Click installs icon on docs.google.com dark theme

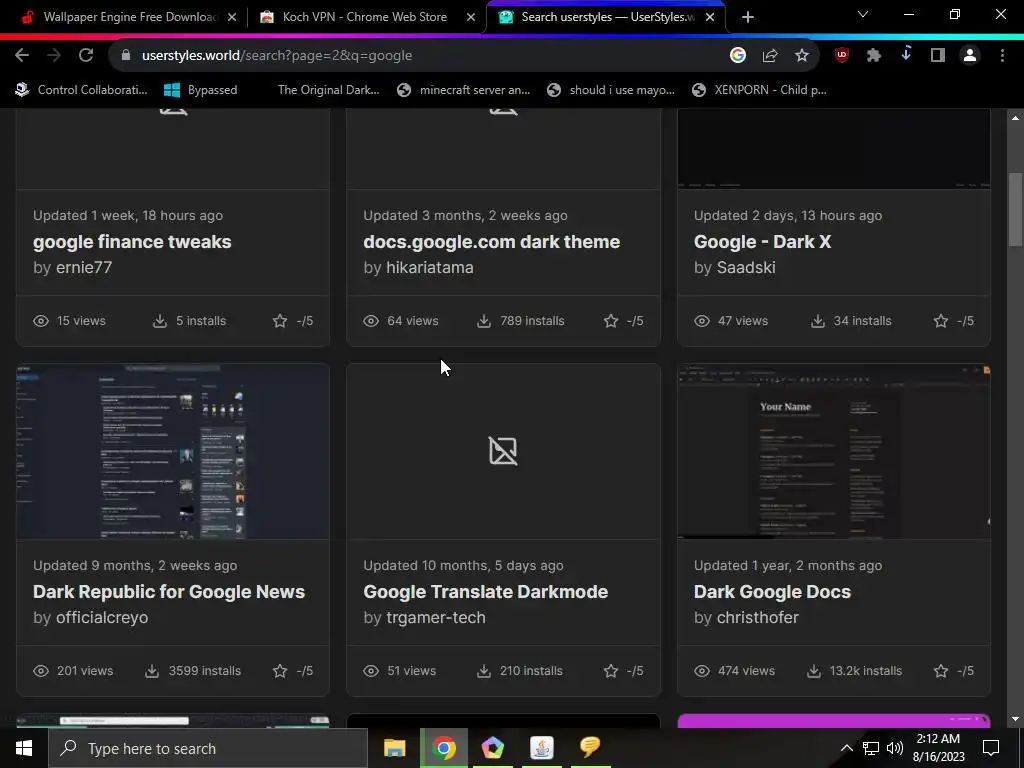[483, 321]
